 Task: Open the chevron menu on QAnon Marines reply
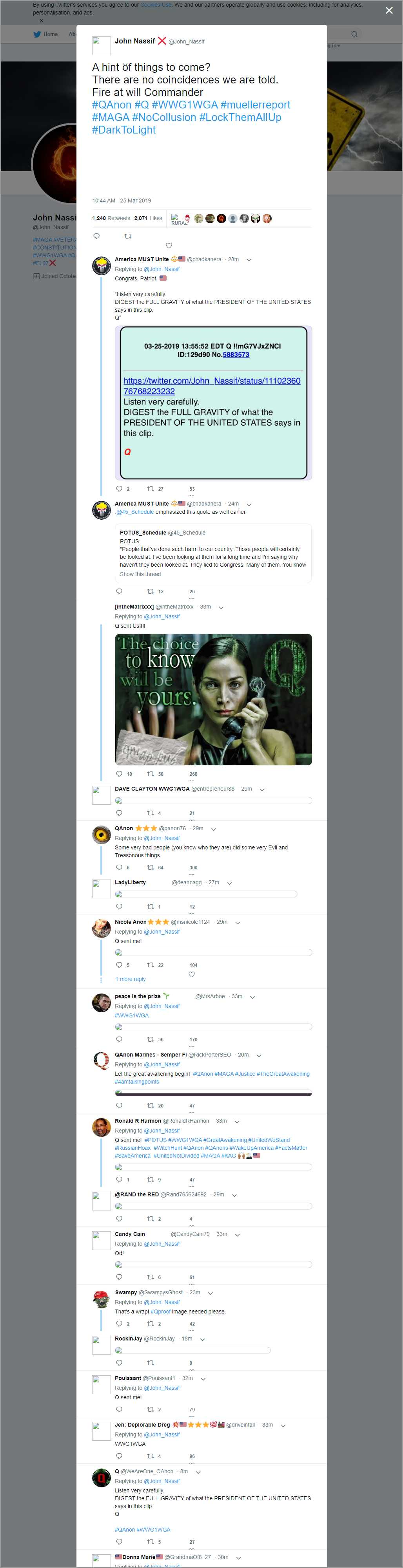258,1055
